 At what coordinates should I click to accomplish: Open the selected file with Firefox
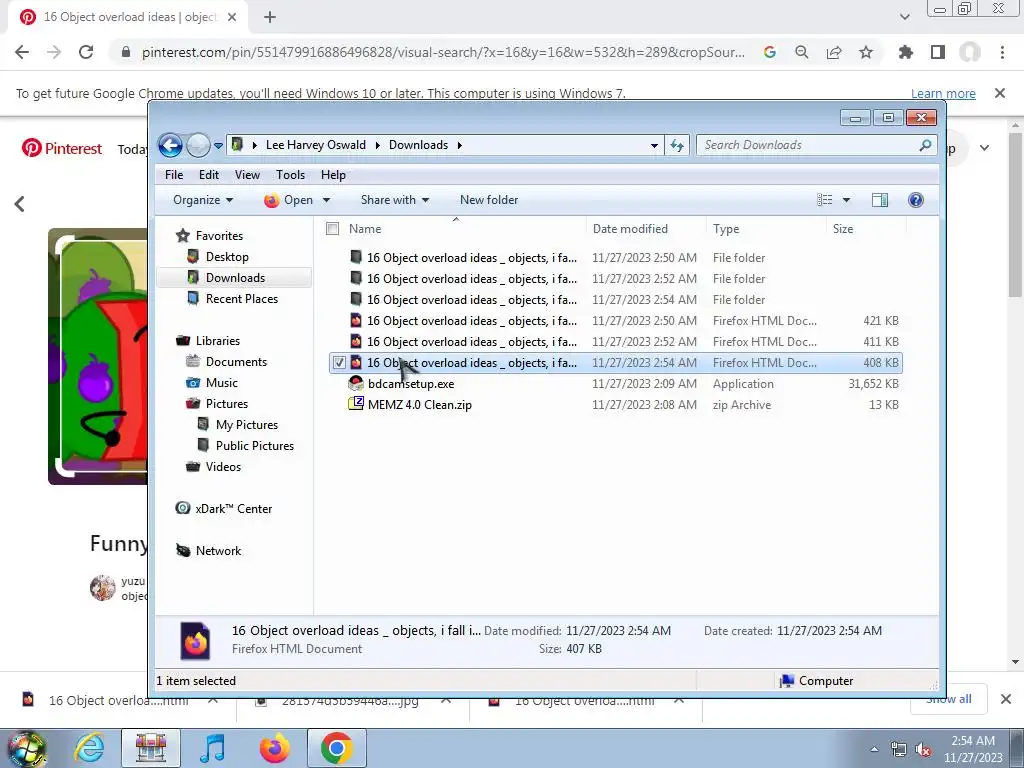pos(289,200)
